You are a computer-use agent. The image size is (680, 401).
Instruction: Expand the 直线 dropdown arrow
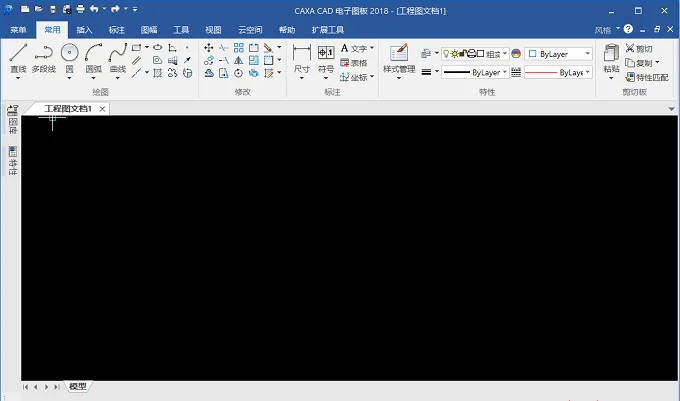click(x=18, y=78)
